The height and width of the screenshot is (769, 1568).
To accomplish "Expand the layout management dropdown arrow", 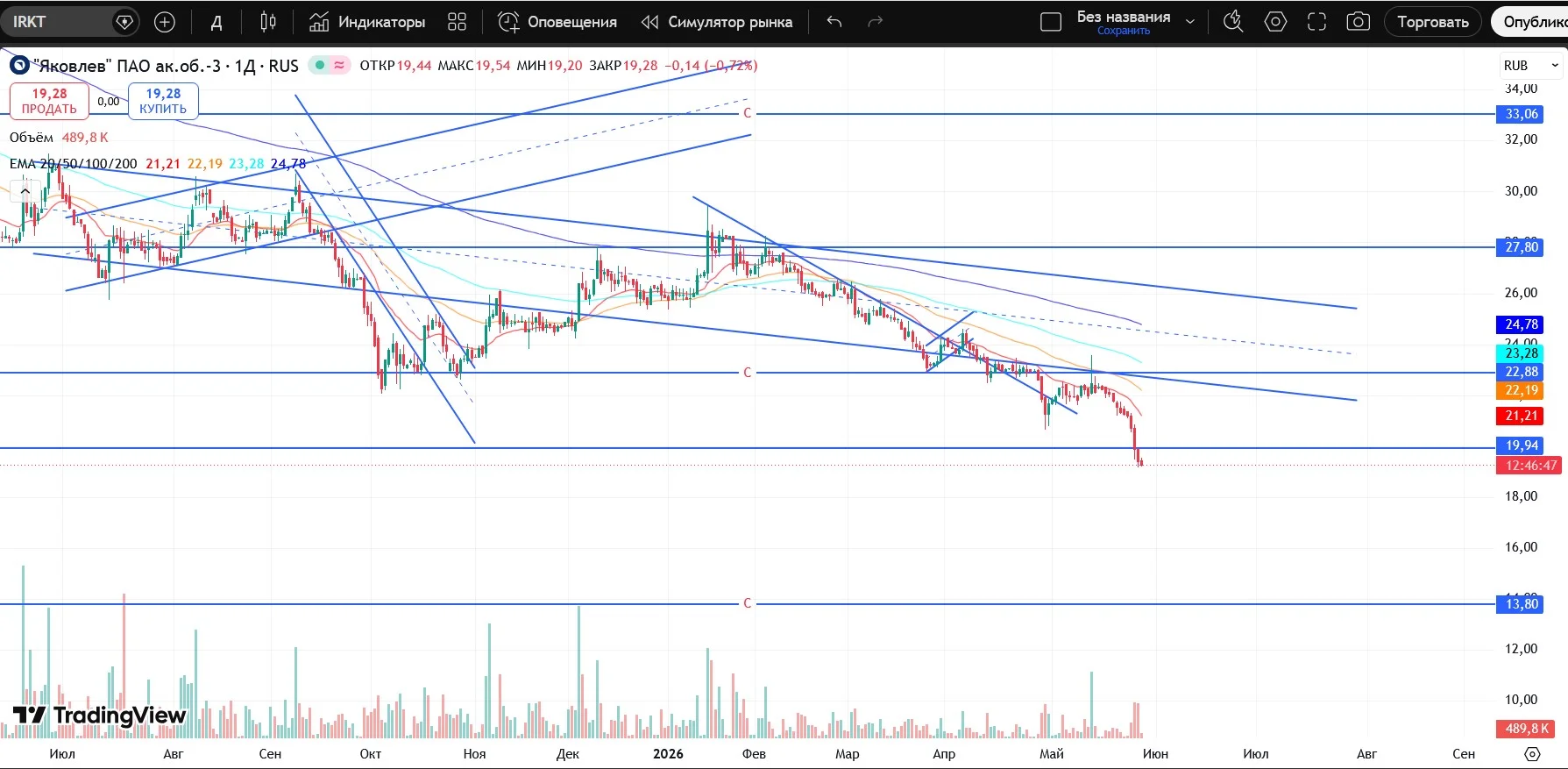I will 1189,22.
